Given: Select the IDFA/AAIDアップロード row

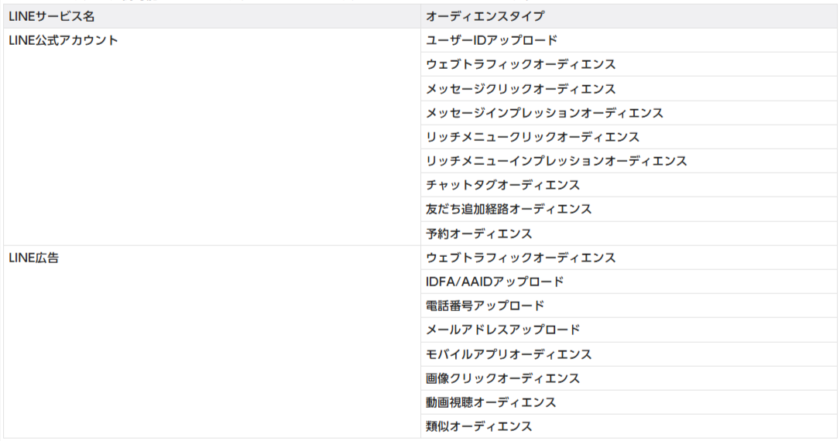Looking at the screenshot, I should (494, 282).
